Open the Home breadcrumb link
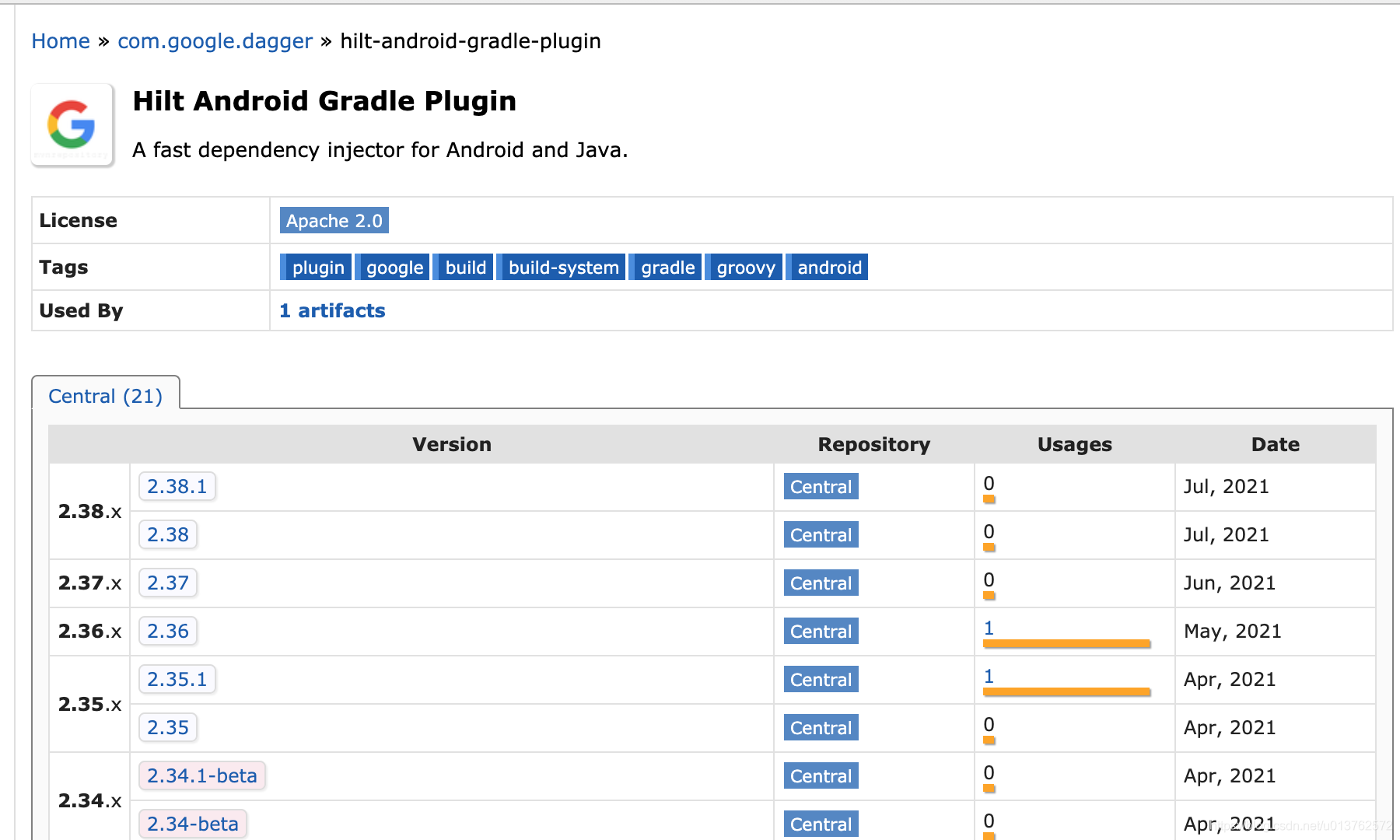Image resolution: width=1400 pixels, height=840 pixels. pos(61,41)
